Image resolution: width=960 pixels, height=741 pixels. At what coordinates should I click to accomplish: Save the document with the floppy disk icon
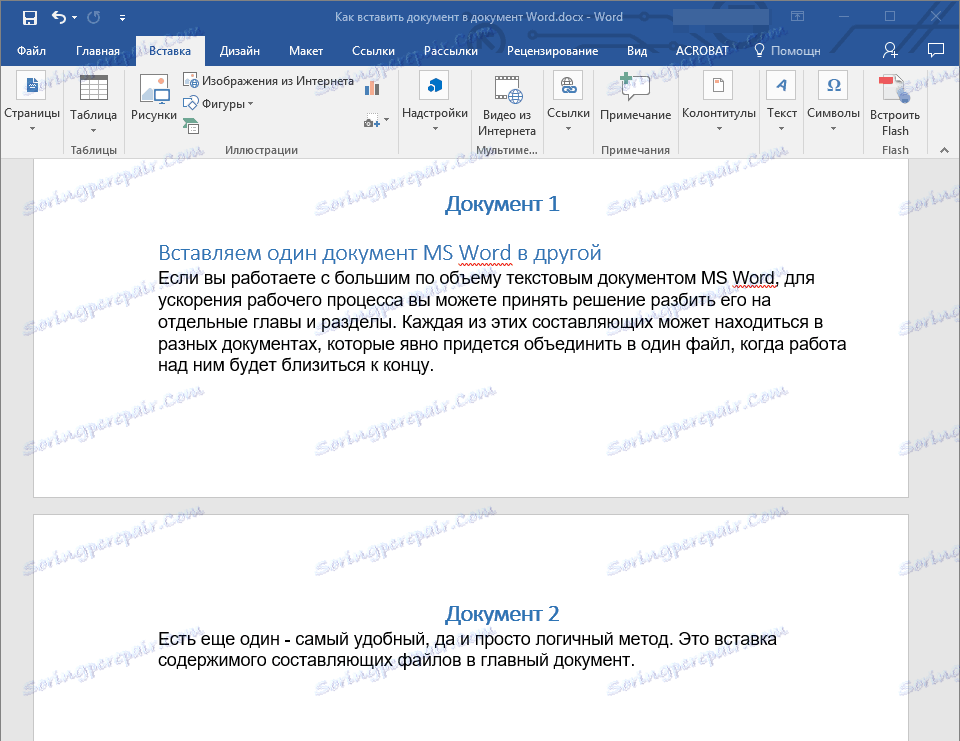(x=29, y=18)
